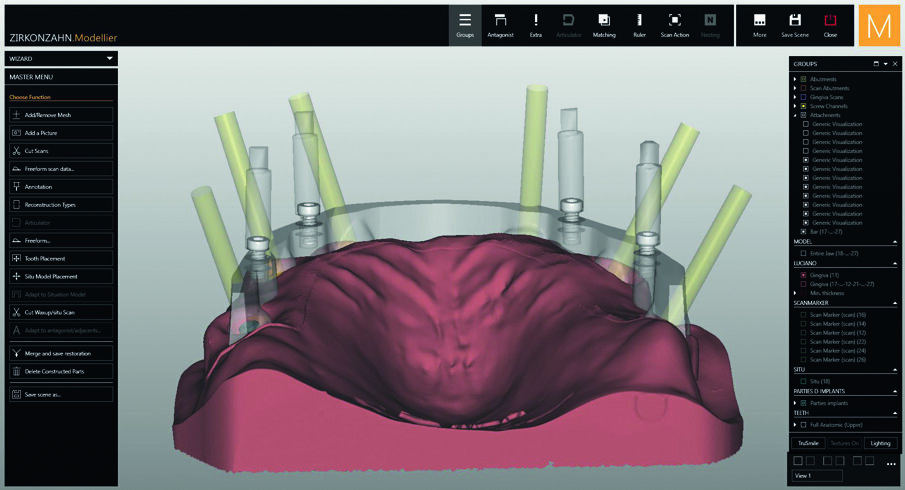Click the Annotation pin icon
This screenshot has width=905, height=490.
16,186
